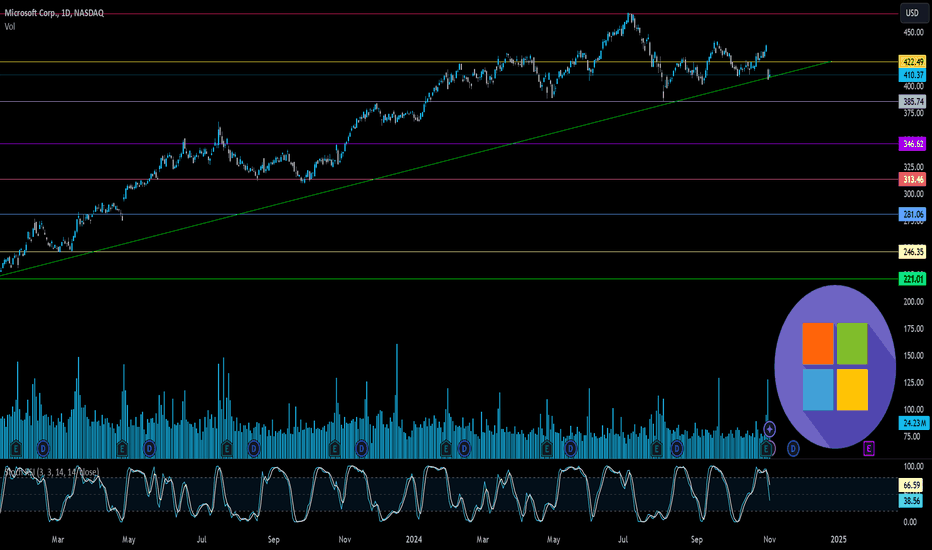Image resolution: width=932 pixels, height=550 pixels.
Task: Open the late-October 2023 earnings E marker
Action: coord(335,448)
